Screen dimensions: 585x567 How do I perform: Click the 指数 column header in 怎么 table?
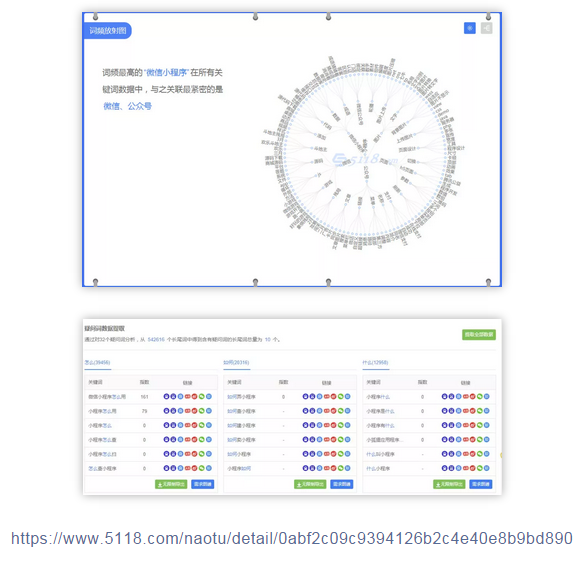tap(144, 382)
